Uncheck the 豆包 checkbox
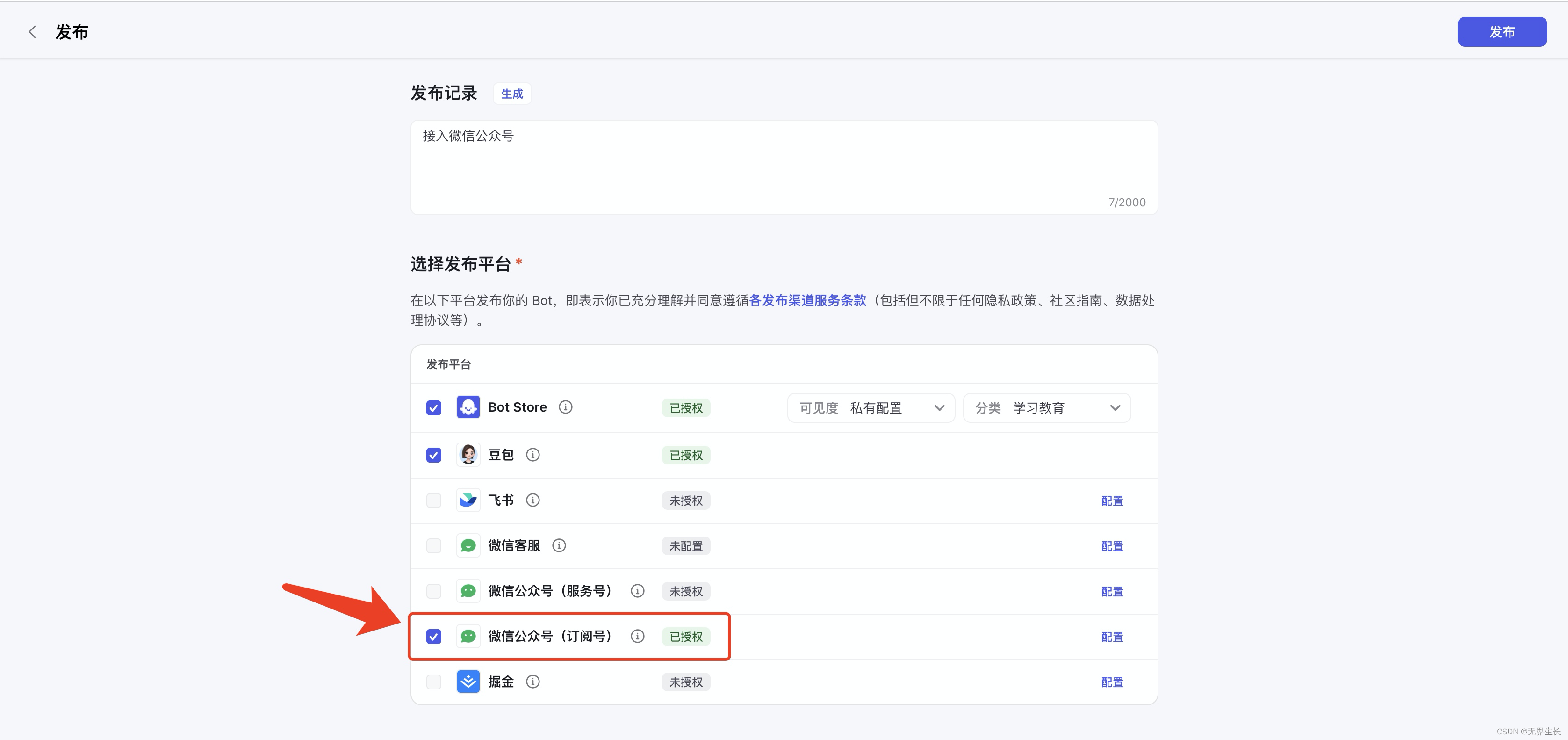1568x740 pixels. point(433,455)
